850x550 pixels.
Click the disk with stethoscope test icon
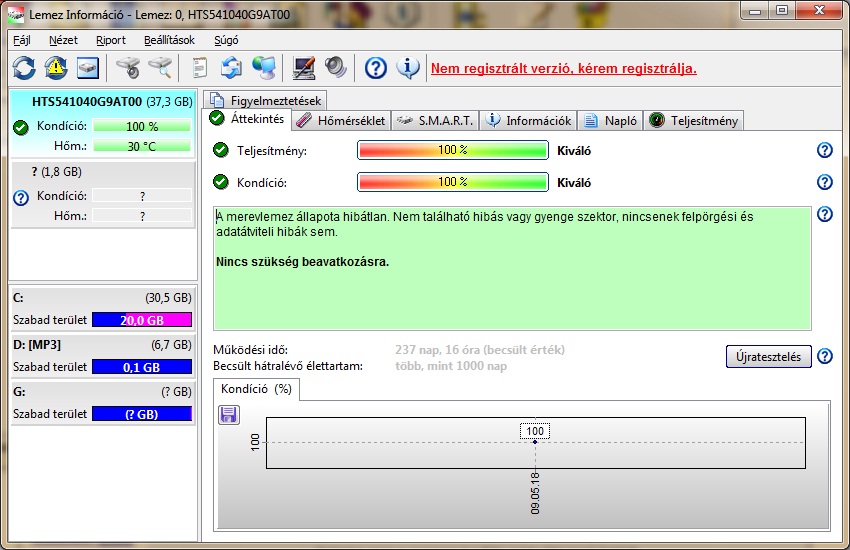click(x=128, y=68)
